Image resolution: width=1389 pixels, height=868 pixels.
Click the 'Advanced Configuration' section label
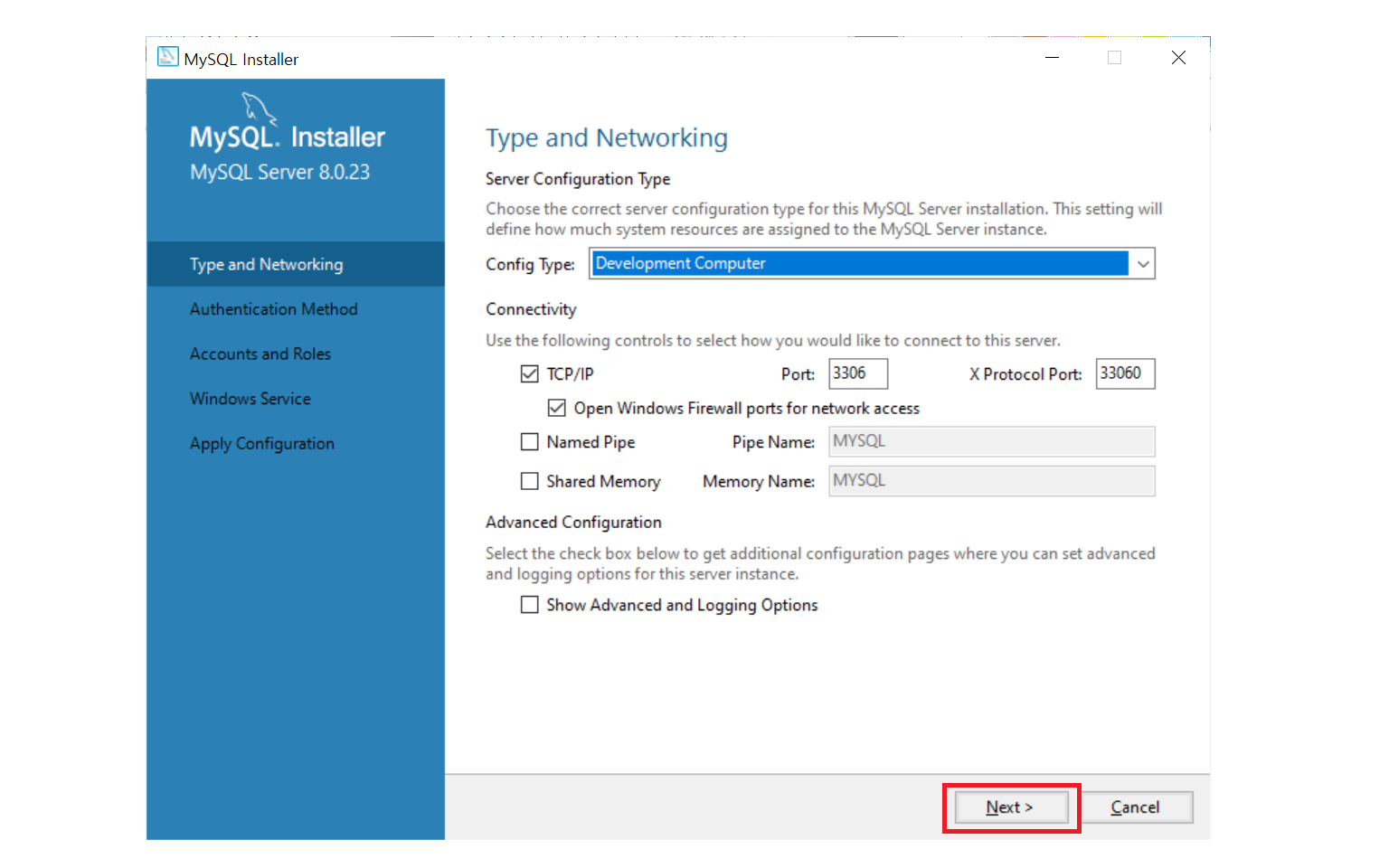pyautogui.click(x=573, y=523)
